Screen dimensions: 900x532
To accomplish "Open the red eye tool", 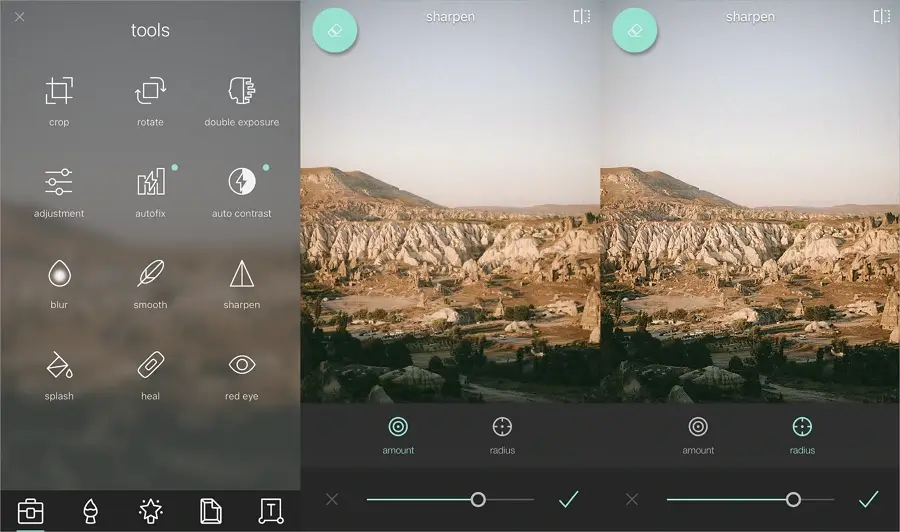I will click(242, 375).
